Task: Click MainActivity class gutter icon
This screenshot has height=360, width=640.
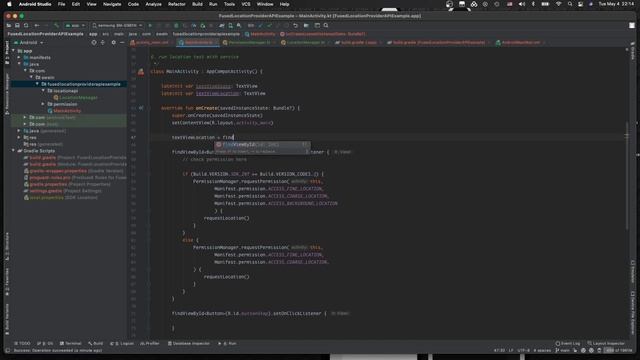Action: point(141,72)
